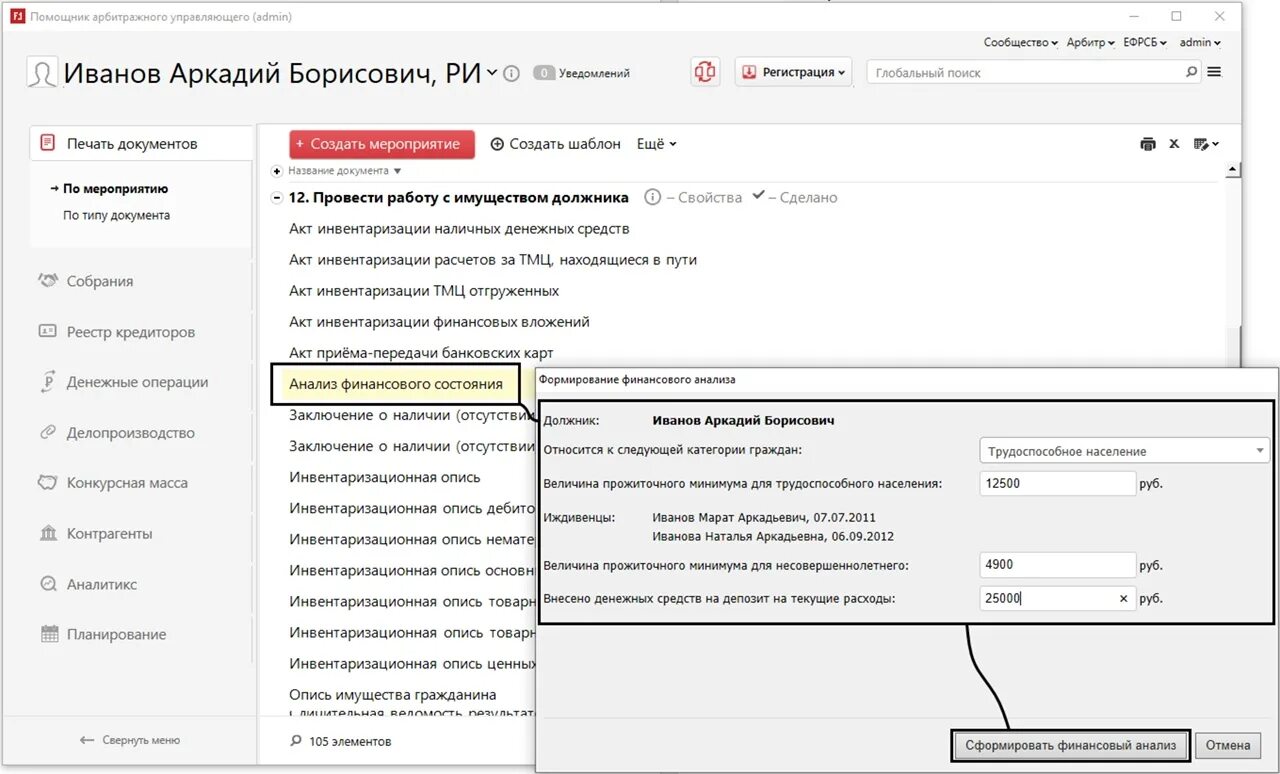Select Анализ финансового состояния document
This screenshot has height=774, width=1280.
pyautogui.click(x=395, y=384)
